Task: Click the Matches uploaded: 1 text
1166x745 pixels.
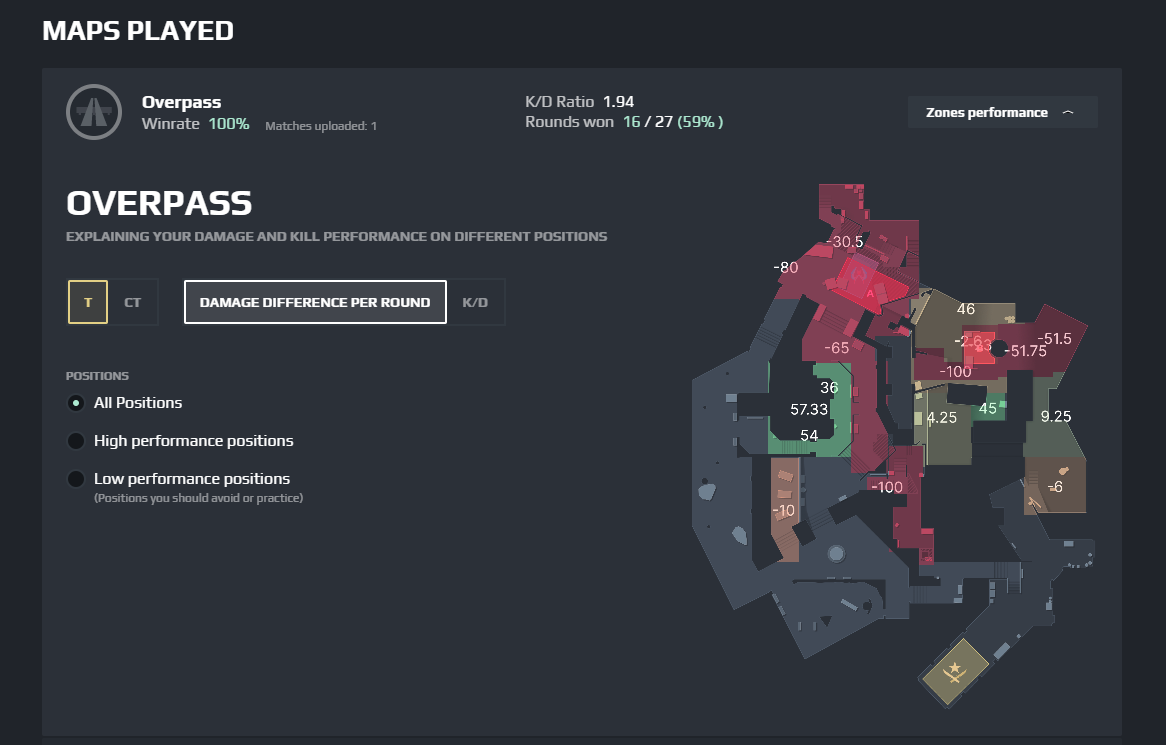Action: [x=321, y=126]
